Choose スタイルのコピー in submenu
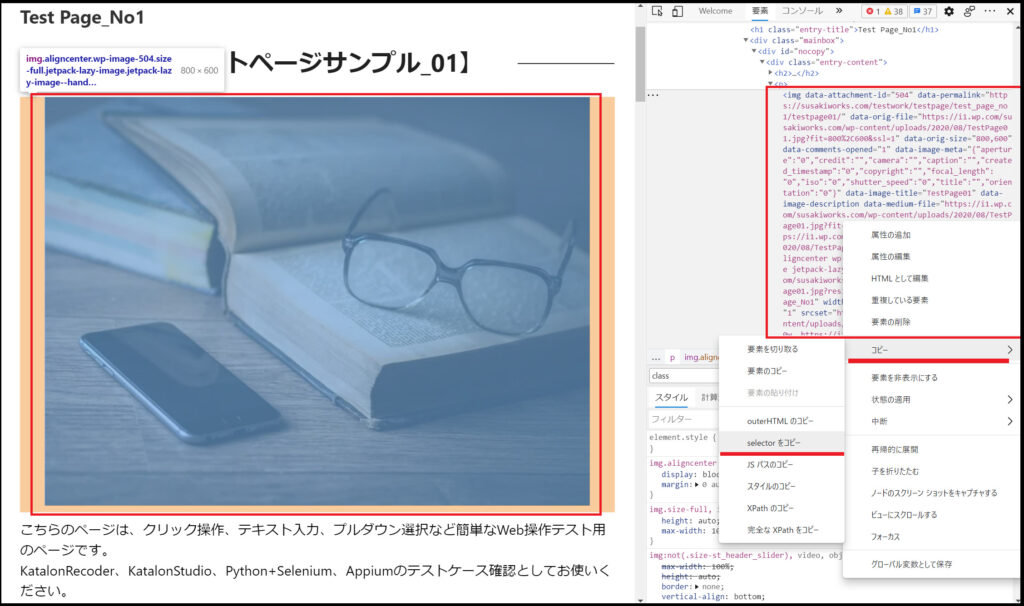 [771, 486]
